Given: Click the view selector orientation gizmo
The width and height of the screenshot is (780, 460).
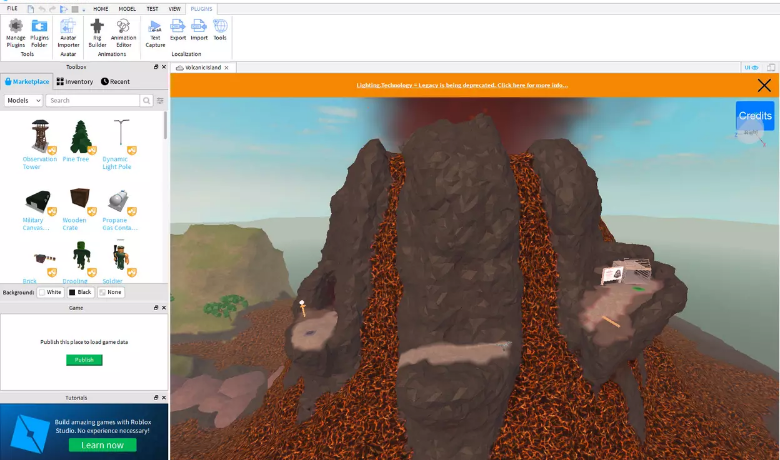Looking at the screenshot, I should tap(750, 132).
